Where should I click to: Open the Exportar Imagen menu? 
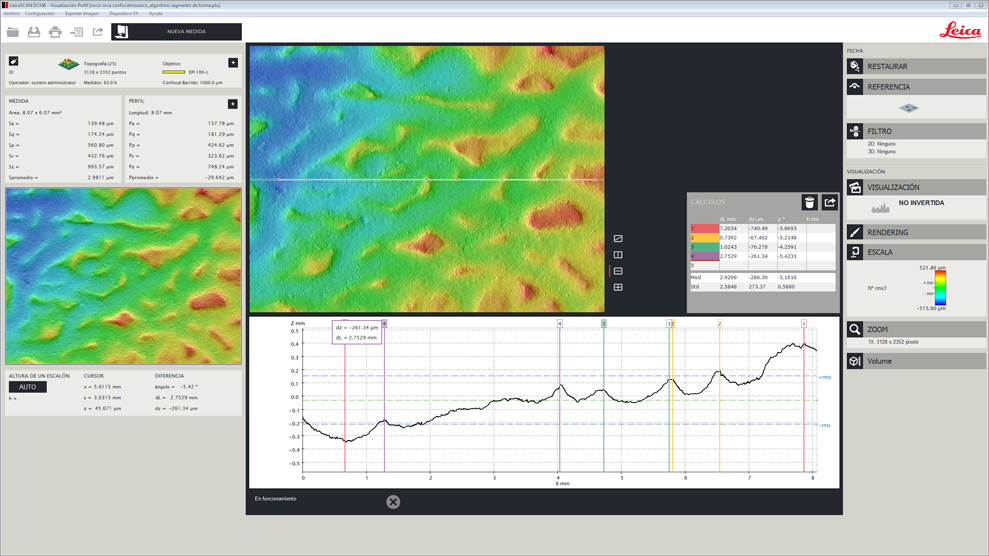[82, 14]
